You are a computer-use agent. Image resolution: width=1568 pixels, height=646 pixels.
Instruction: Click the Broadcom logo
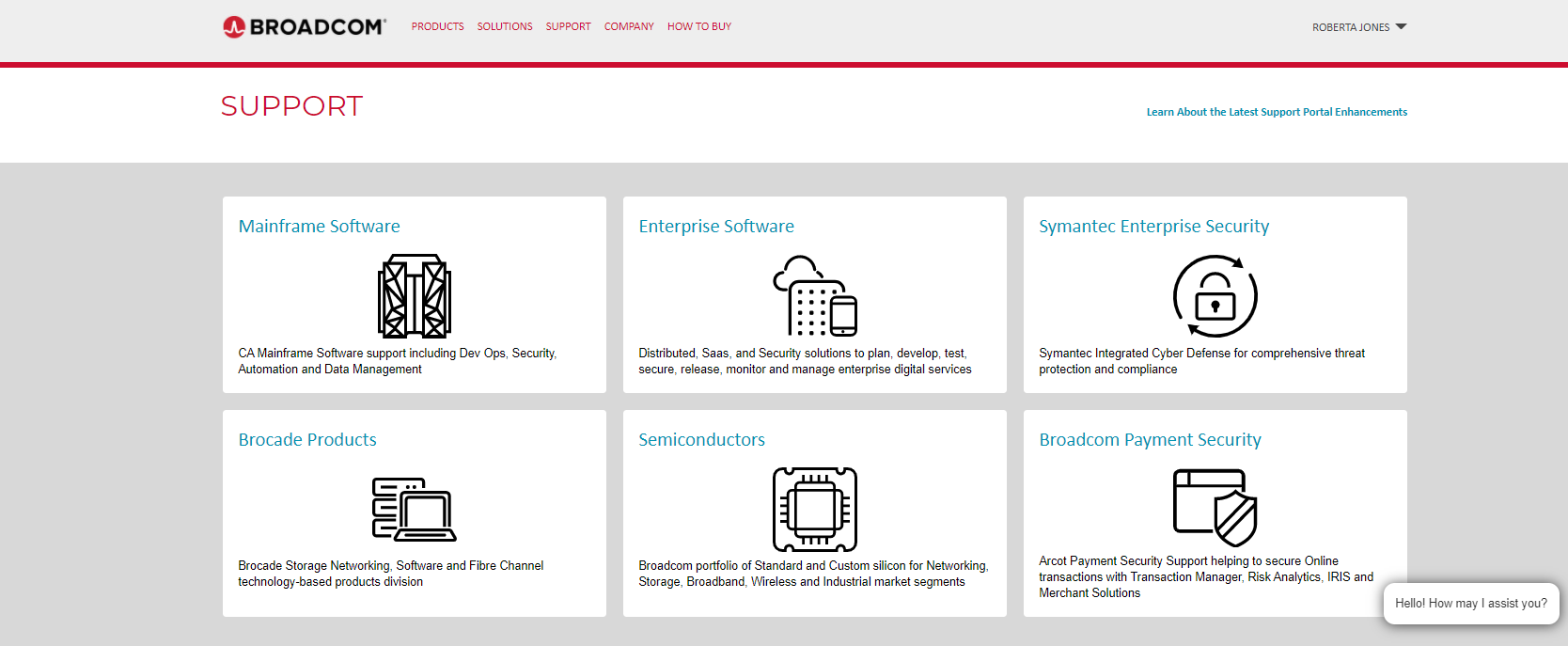(305, 26)
